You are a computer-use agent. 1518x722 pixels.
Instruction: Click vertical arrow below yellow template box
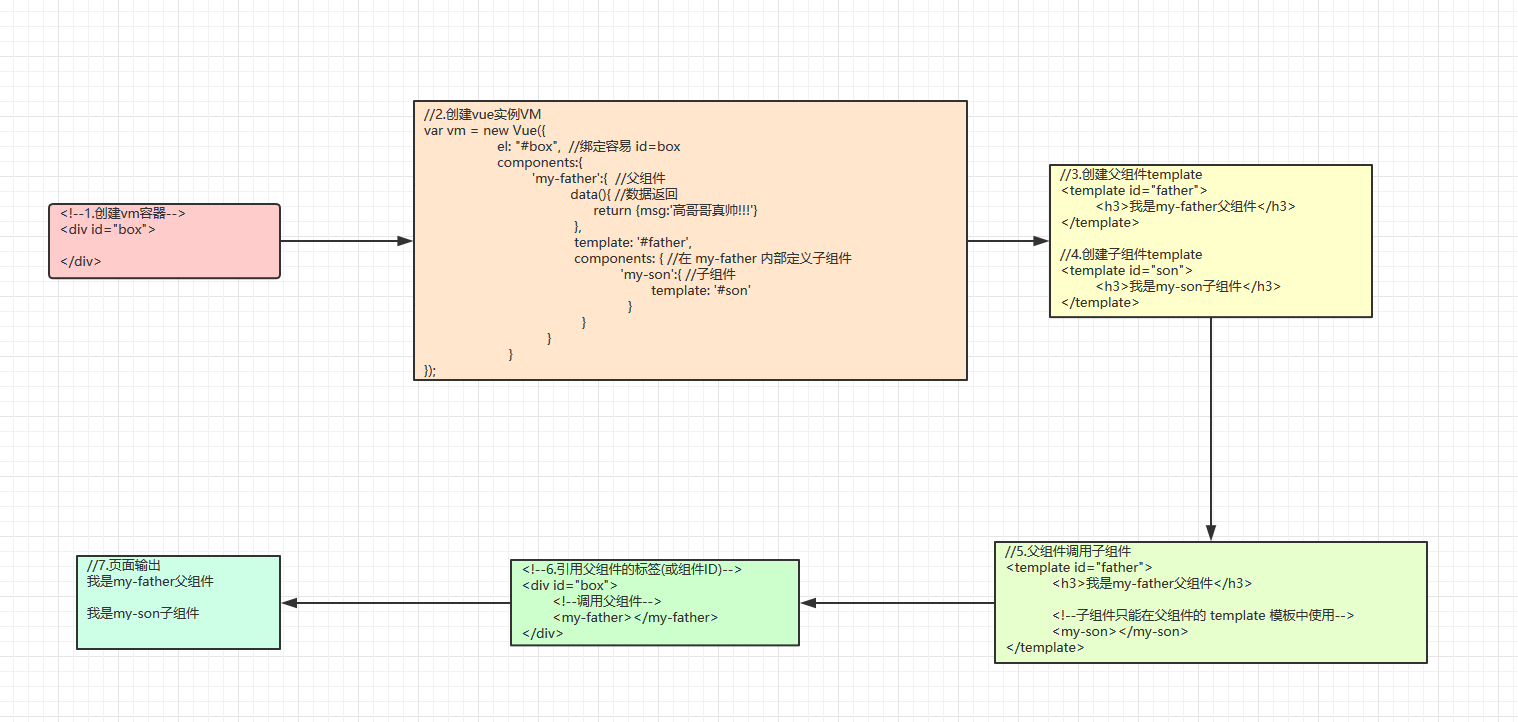(1211, 429)
